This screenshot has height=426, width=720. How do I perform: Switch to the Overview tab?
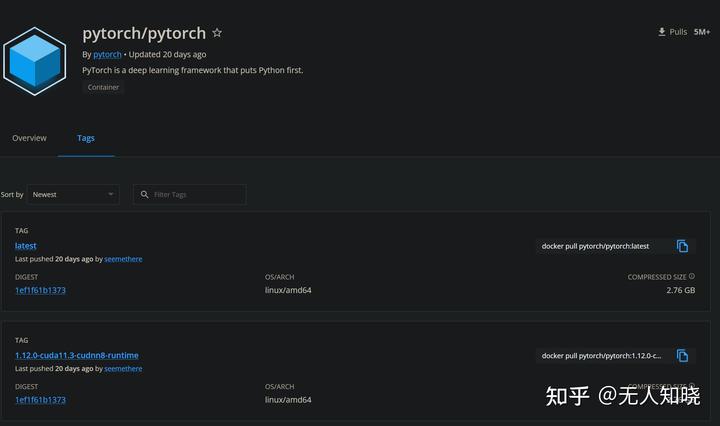pos(29,138)
